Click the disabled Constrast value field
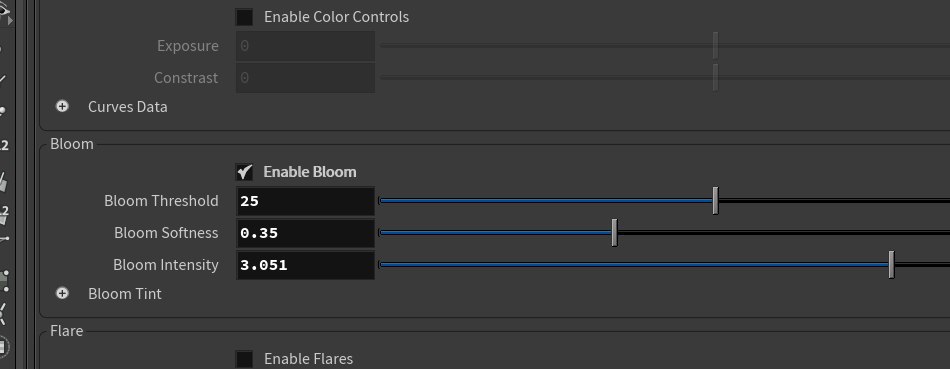 pos(305,78)
